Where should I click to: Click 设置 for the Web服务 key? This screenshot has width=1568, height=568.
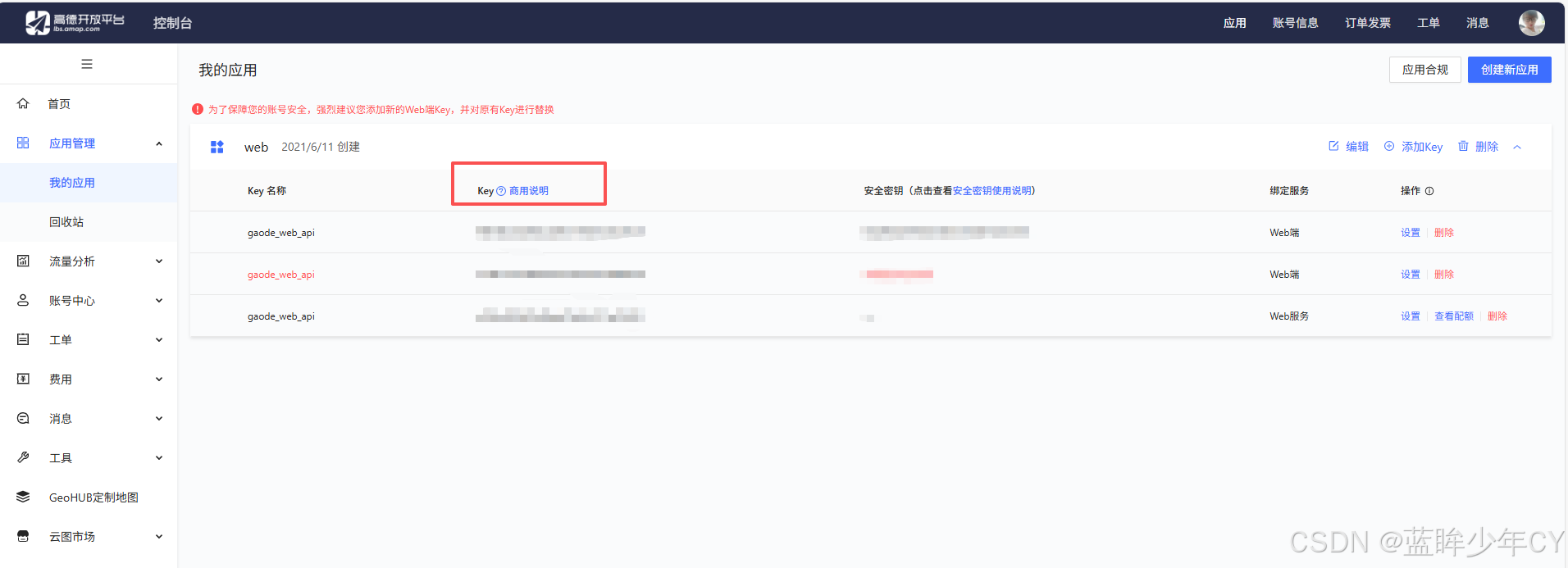coord(1410,316)
